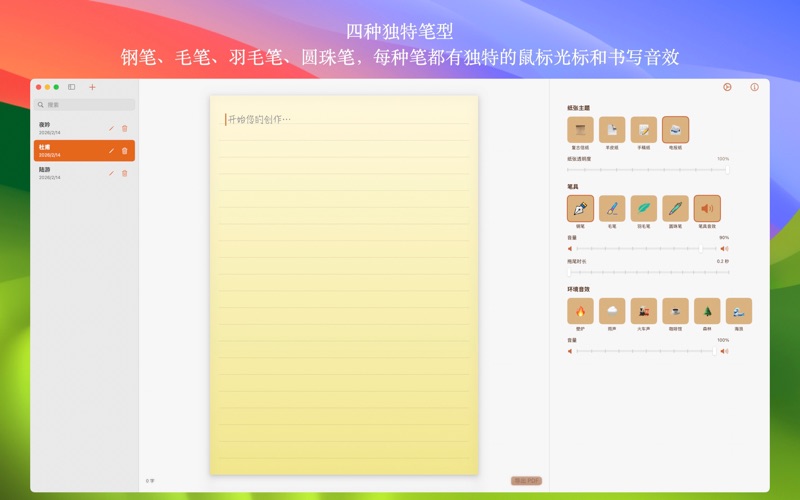This screenshot has width=800, height=500.
Task: Toggle the 森林 forest ambient sound
Action: coord(707,311)
